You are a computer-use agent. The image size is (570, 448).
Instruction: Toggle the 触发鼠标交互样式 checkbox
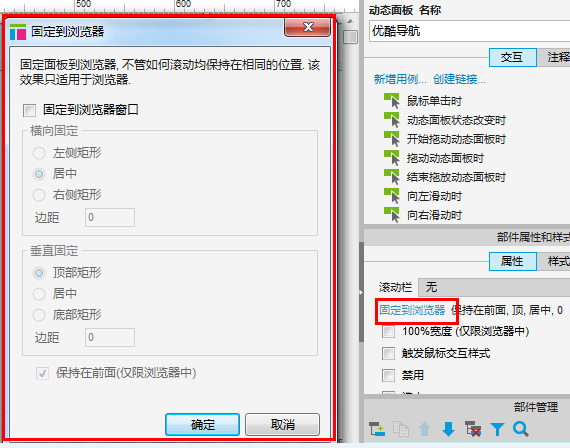[x=389, y=353]
